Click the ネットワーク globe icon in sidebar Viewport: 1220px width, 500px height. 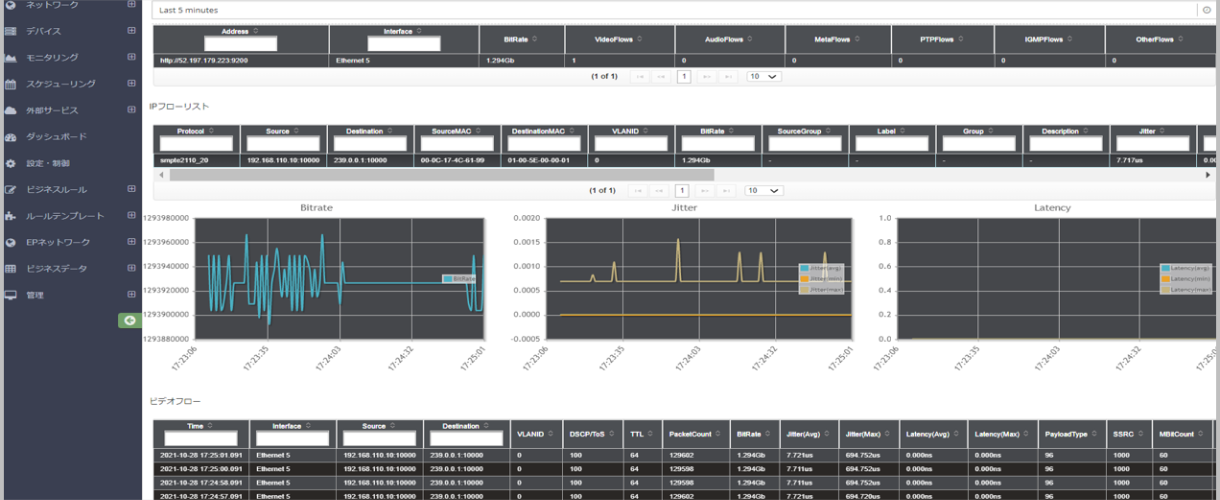10,5
